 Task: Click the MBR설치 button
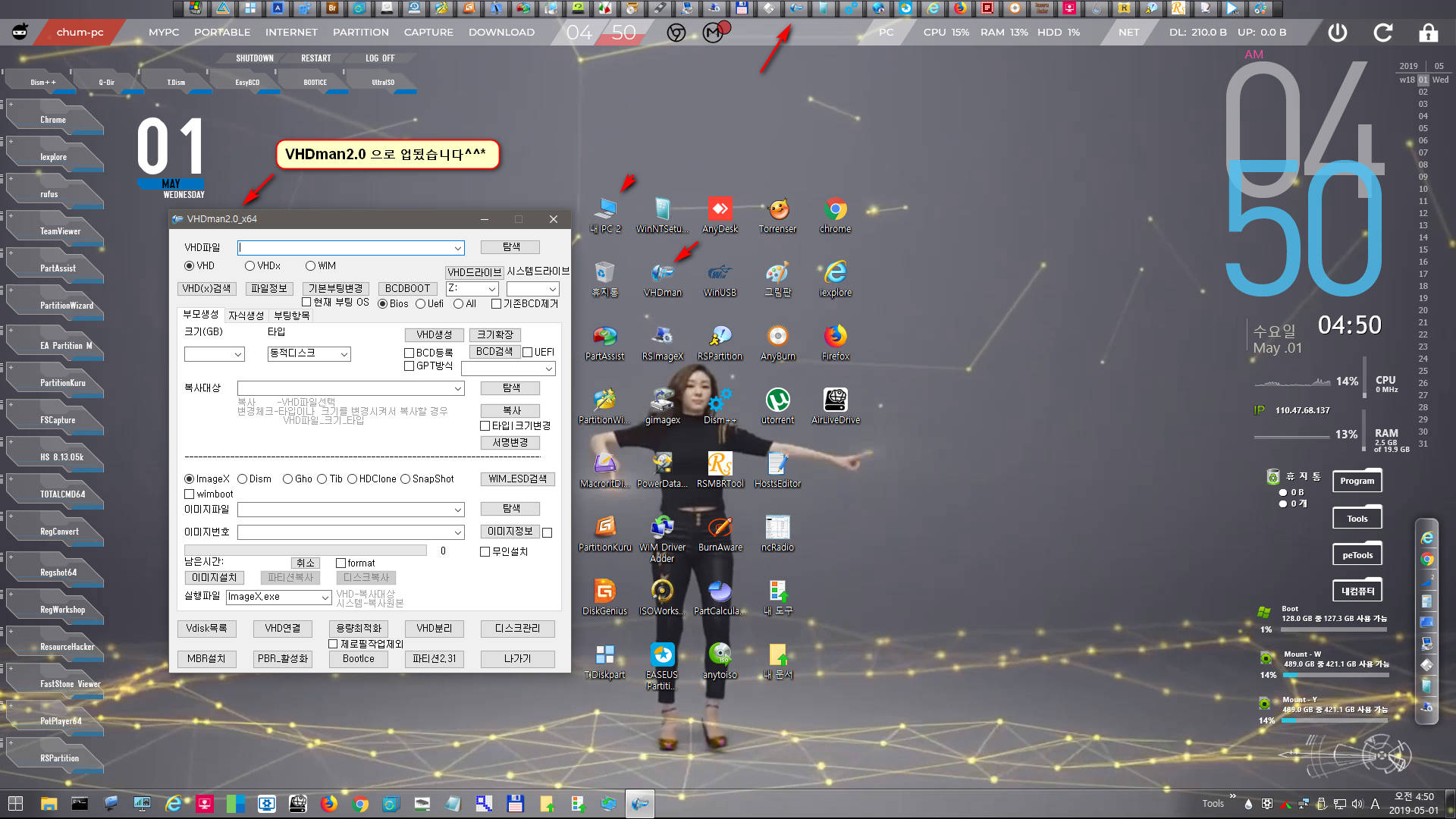[206, 658]
